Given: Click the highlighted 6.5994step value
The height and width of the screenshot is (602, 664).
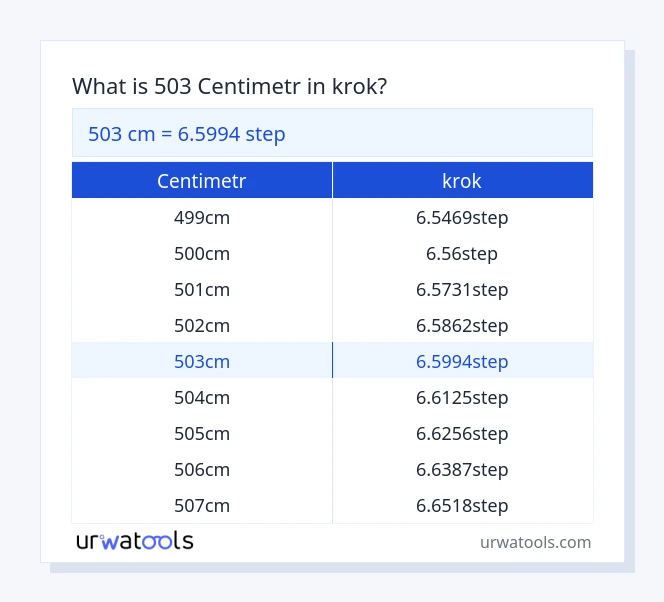Looking at the screenshot, I should tap(462, 361).
